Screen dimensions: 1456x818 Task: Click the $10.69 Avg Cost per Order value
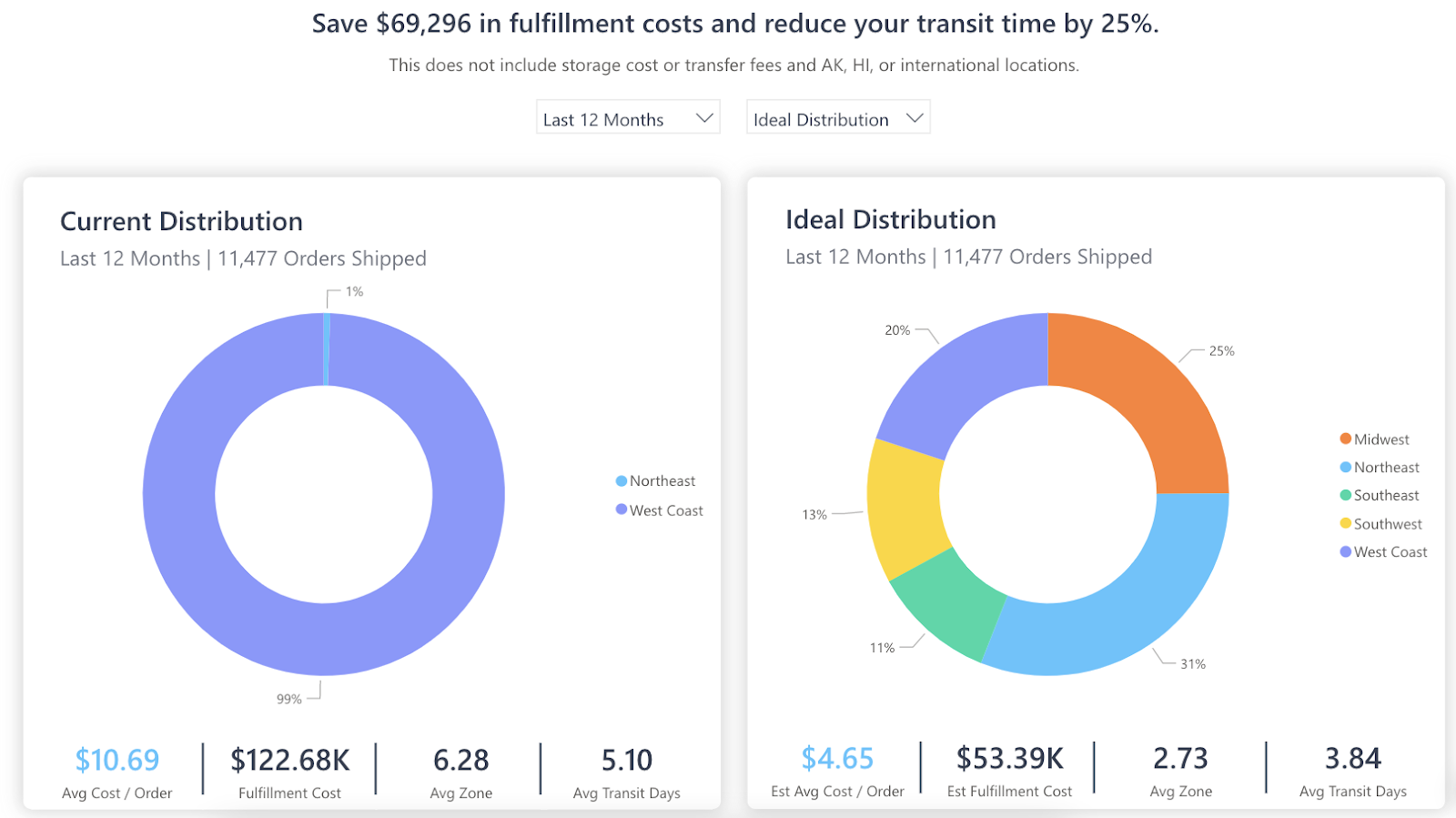[117, 760]
